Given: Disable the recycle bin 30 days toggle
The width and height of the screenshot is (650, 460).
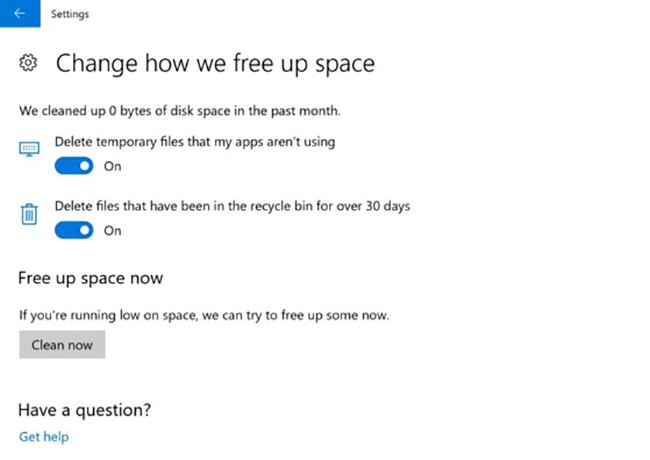Looking at the screenshot, I should [74, 231].
